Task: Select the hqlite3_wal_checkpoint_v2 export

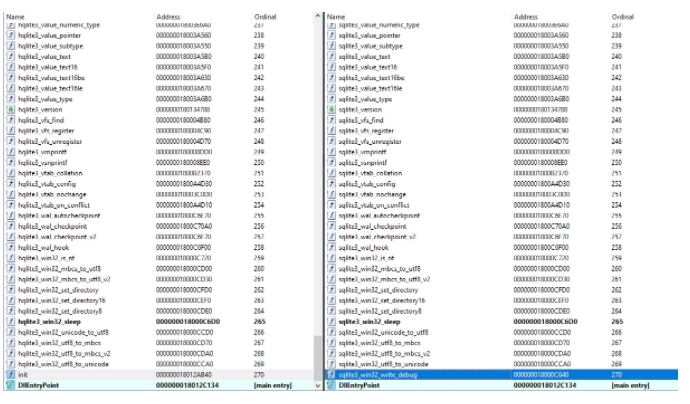Action: [158, 237]
